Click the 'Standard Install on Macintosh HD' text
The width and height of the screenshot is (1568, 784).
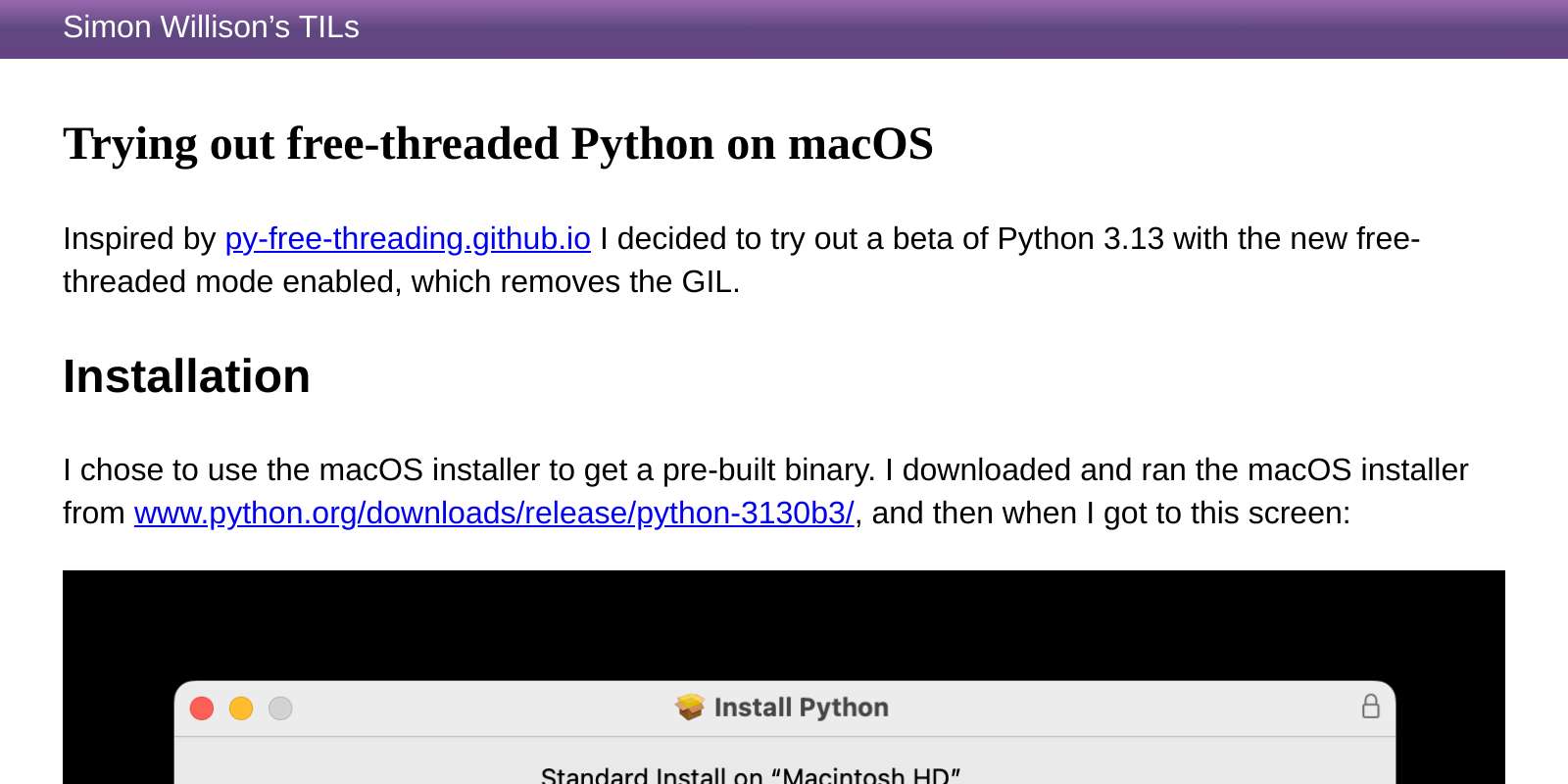(x=751, y=775)
